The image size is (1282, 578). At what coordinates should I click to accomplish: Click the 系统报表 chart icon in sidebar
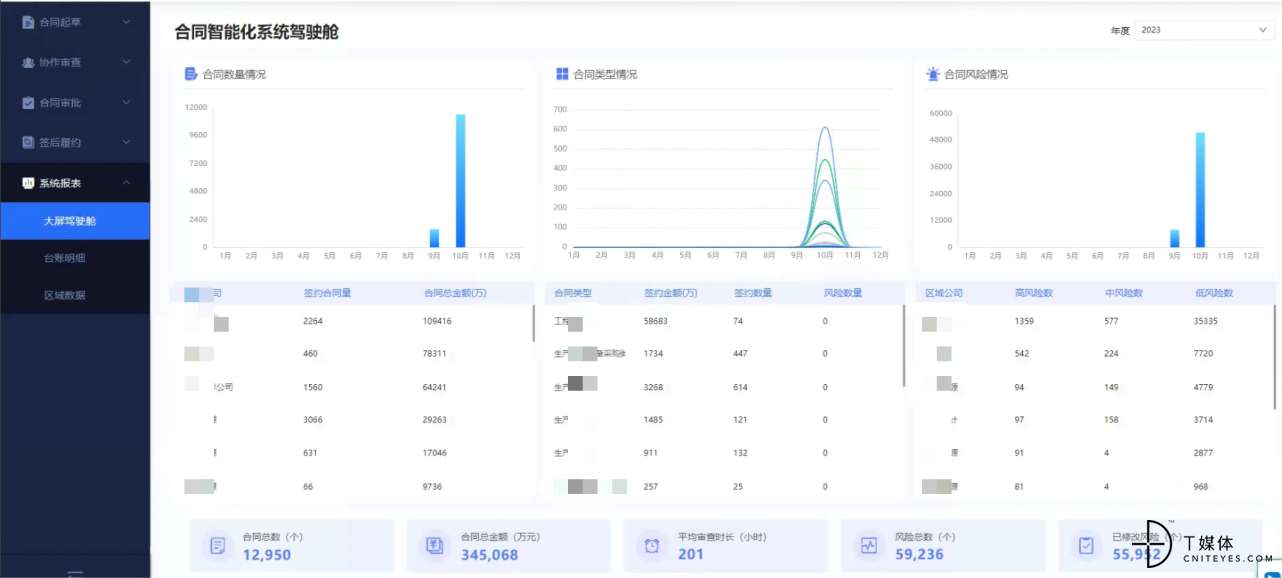28,183
